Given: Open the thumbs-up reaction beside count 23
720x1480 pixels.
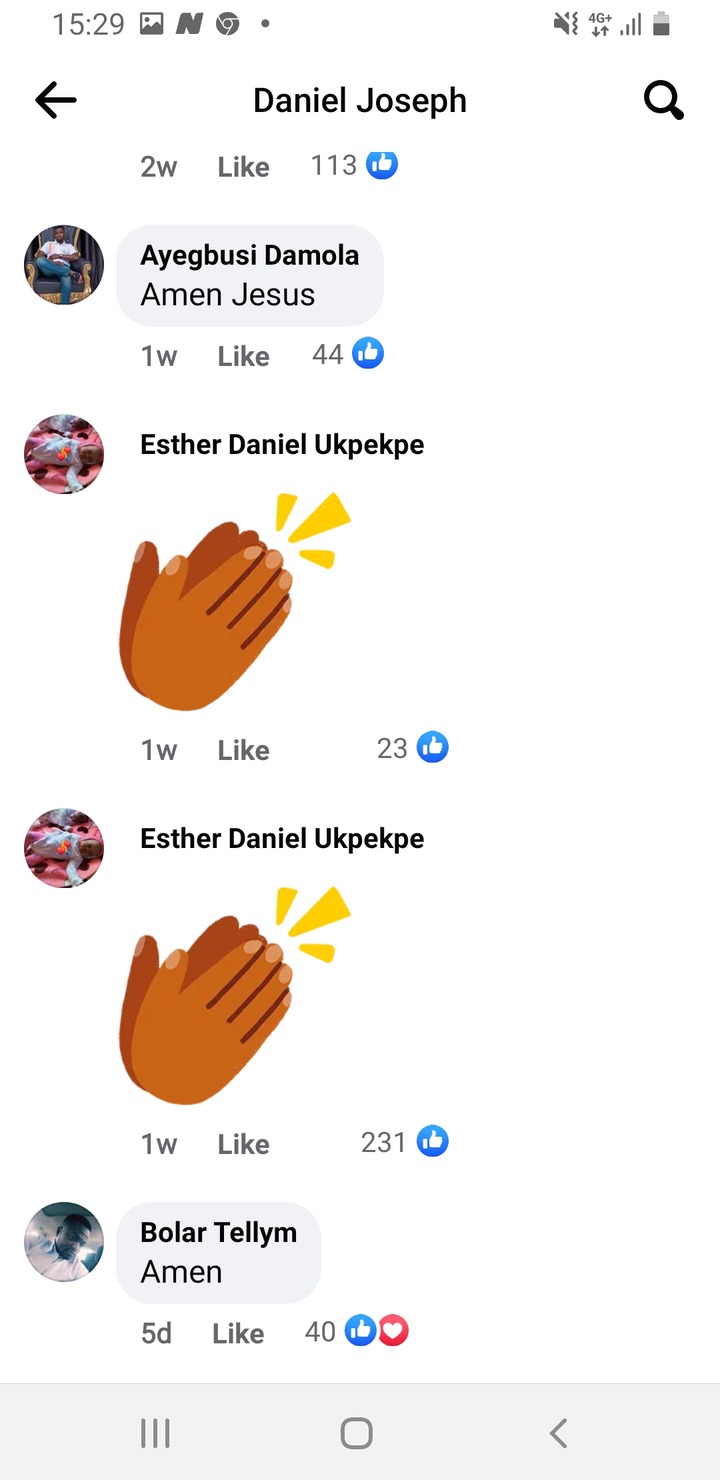Looking at the screenshot, I should click(x=432, y=747).
